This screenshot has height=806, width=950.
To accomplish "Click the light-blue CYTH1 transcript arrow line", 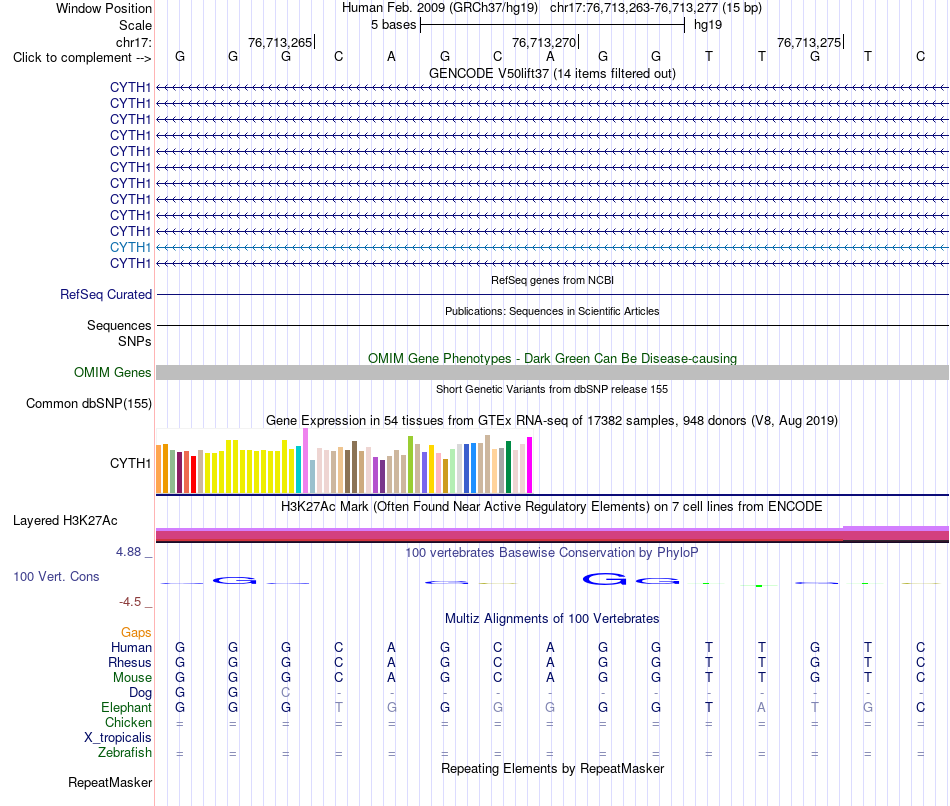I will pyautogui.click(x=552, y=247).
